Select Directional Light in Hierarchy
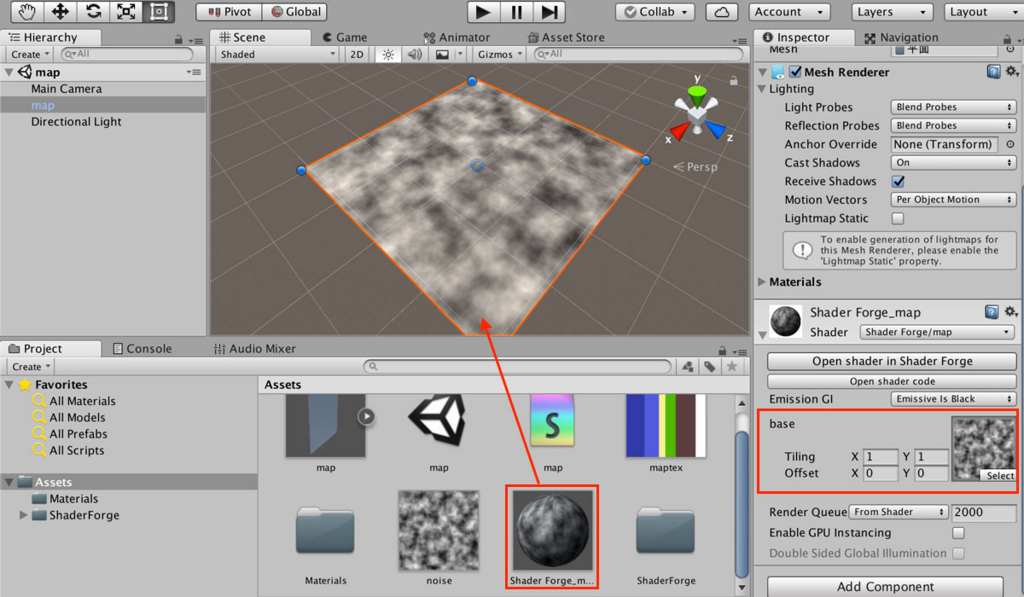The width and height of the screenshot is (1024, 597). 76,121
